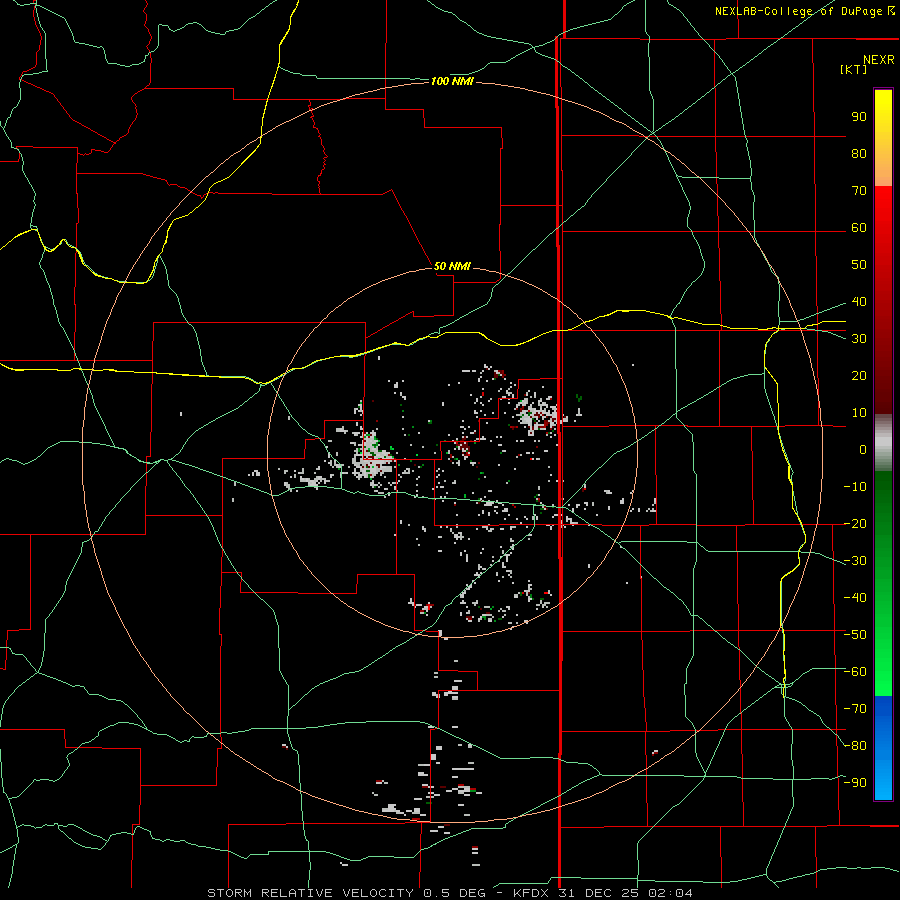900x900 pixels.
Task: Click the 02:04 timestamp
Action: tap(670, 893)
